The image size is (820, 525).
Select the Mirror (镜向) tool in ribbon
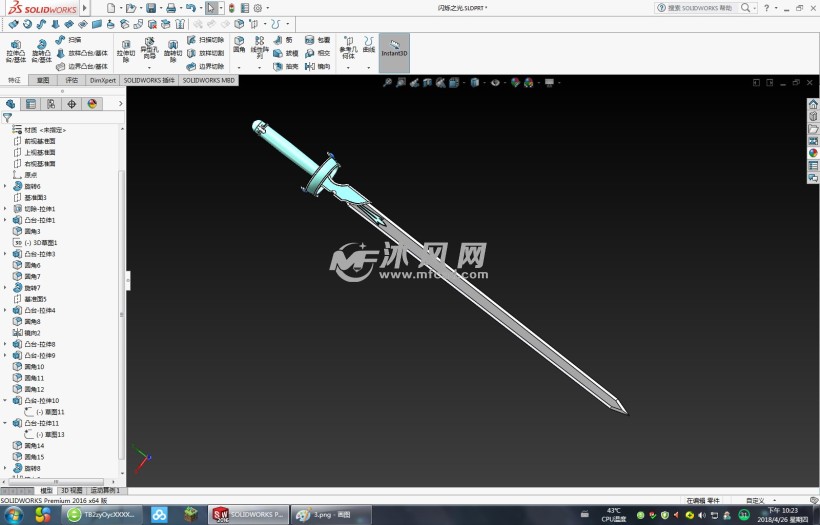317,66
